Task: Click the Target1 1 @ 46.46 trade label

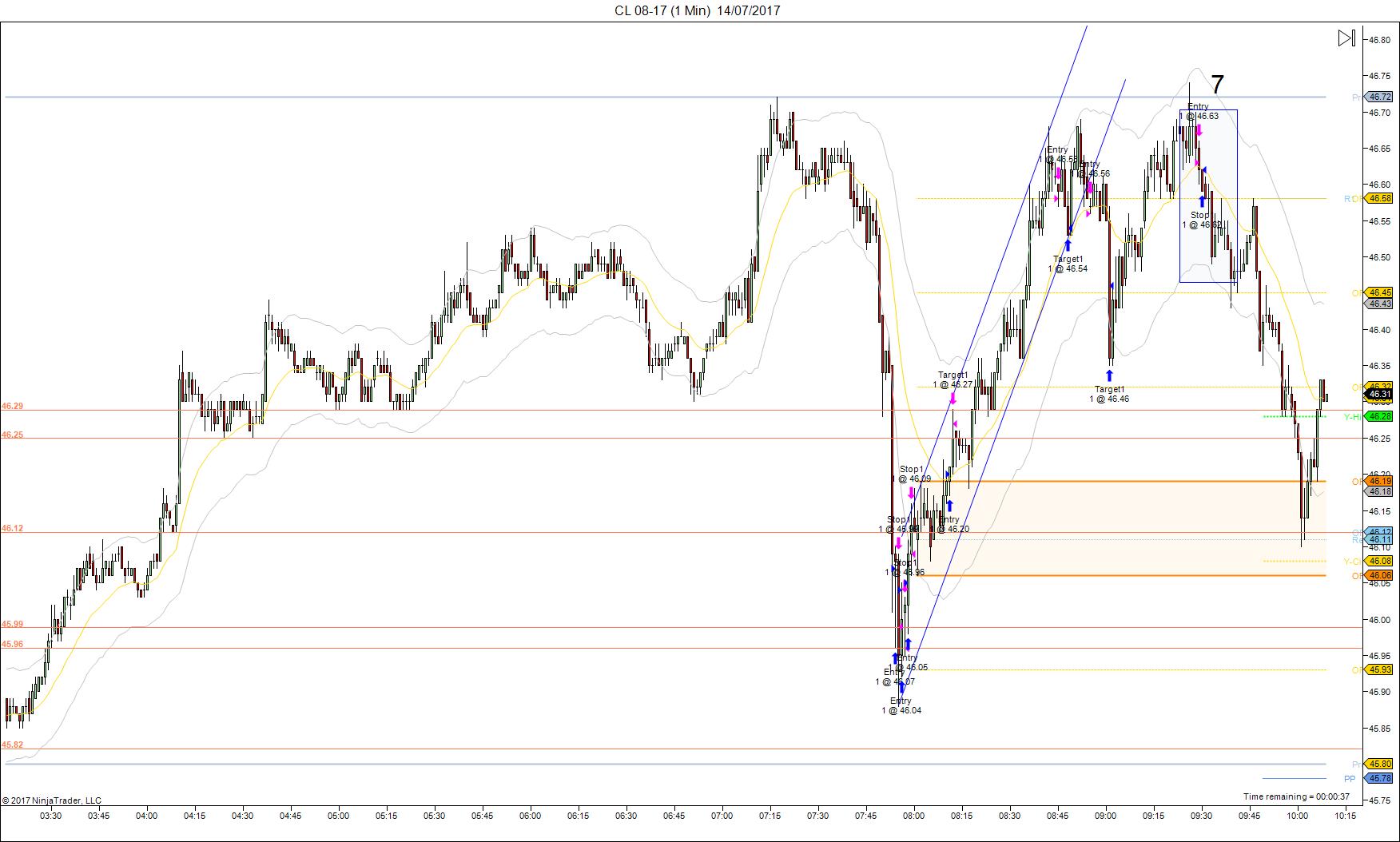Action: (1109, 394)
